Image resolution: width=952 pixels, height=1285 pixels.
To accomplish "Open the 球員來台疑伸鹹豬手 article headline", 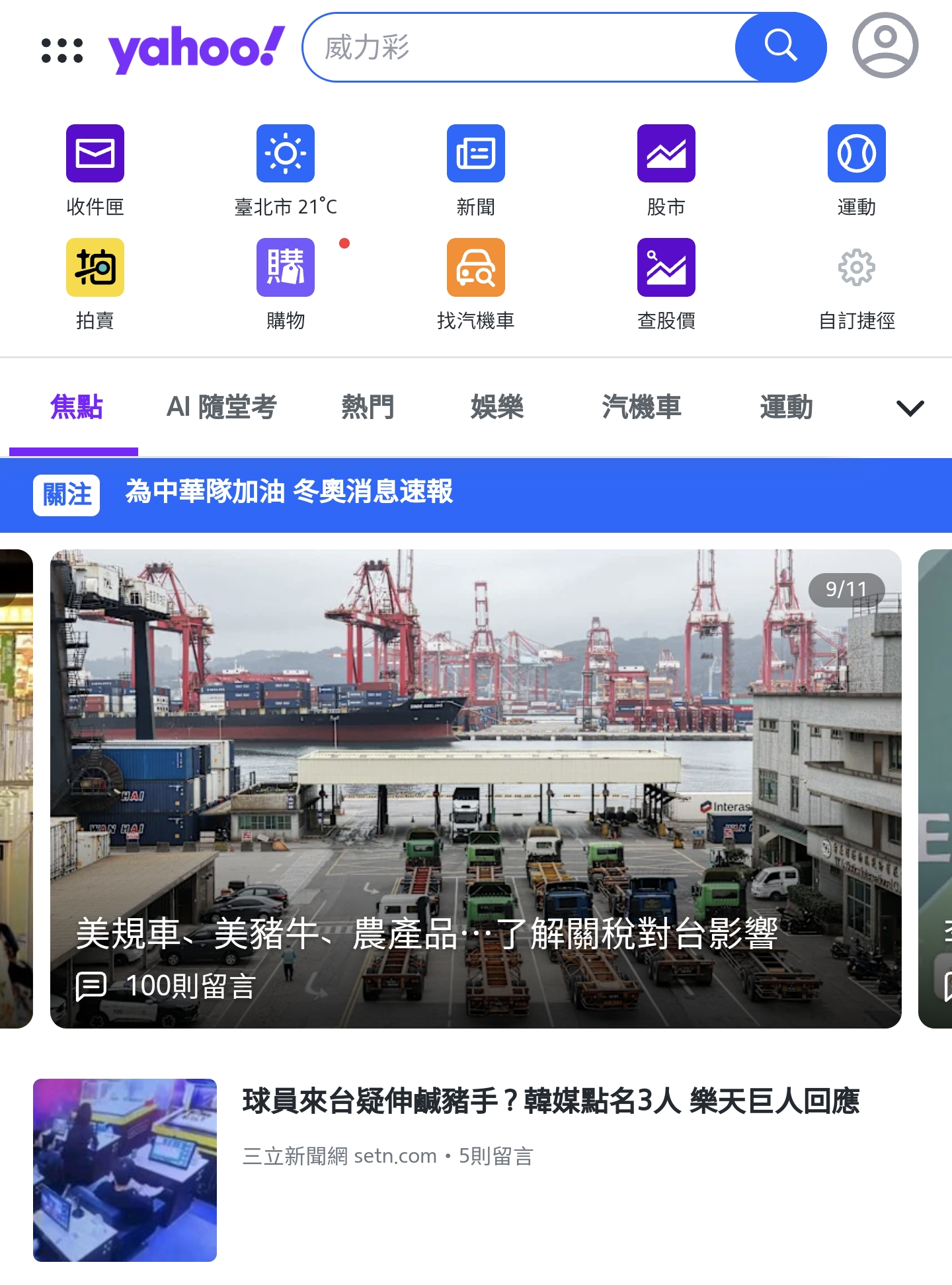I will click(x=550, y=1101).
